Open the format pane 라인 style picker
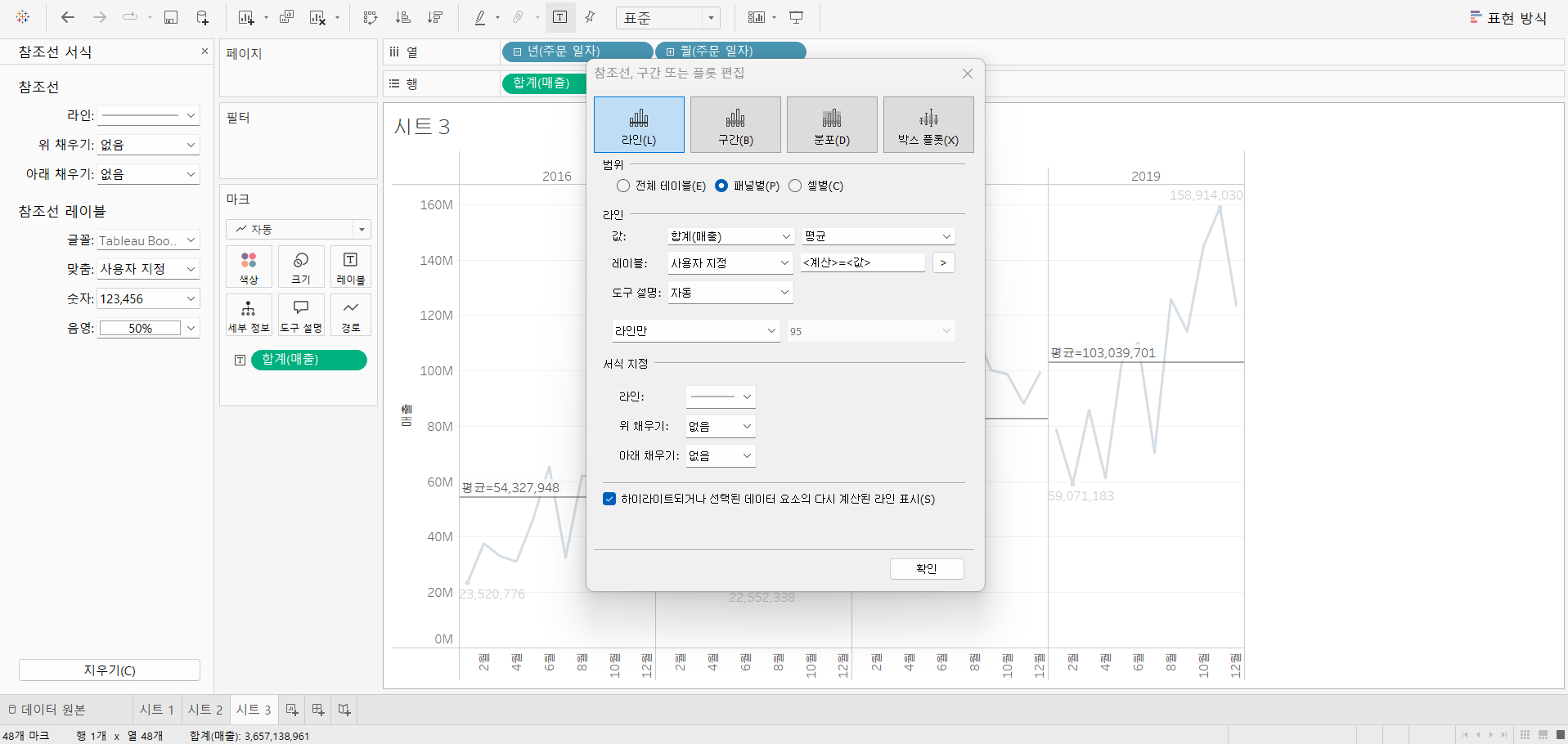The height and width of the screenshot is (744, 1568). tap(148, 115)
